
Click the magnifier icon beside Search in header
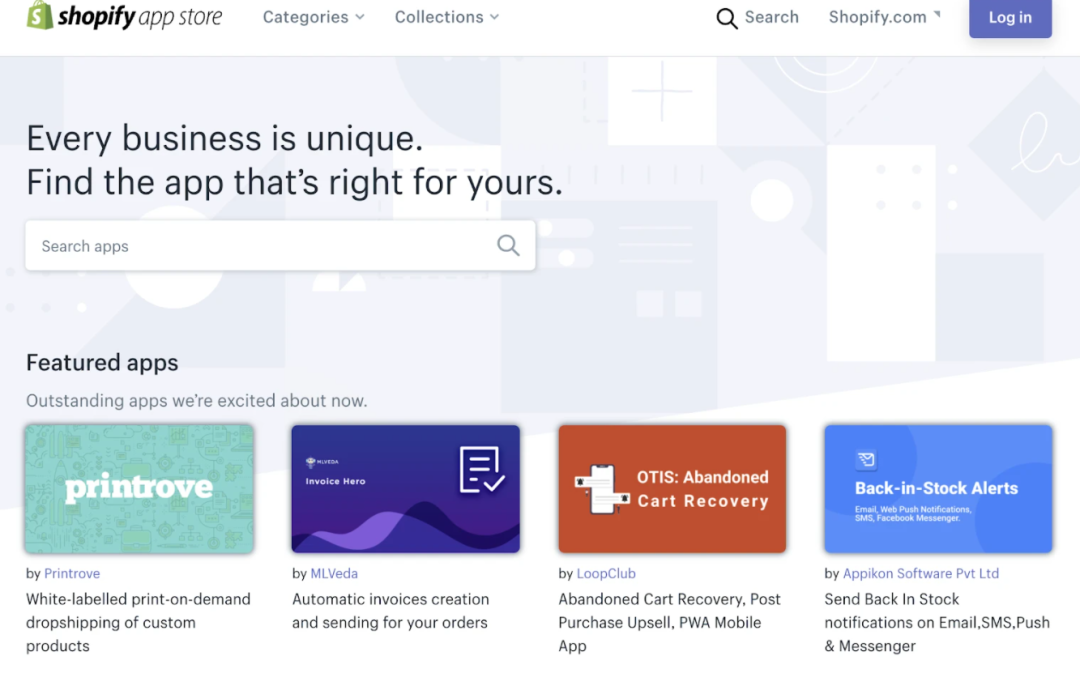[x=727, y=18]
